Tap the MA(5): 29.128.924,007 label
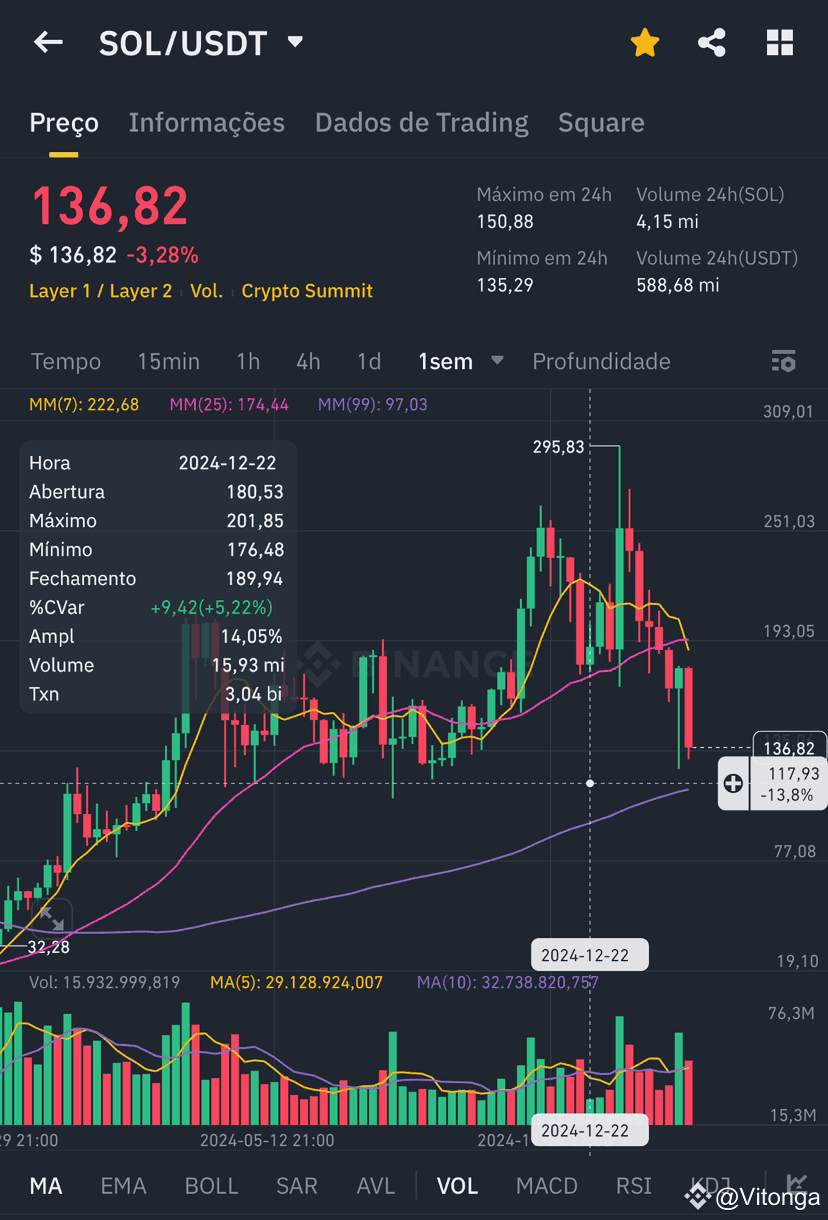 [296, 983]
